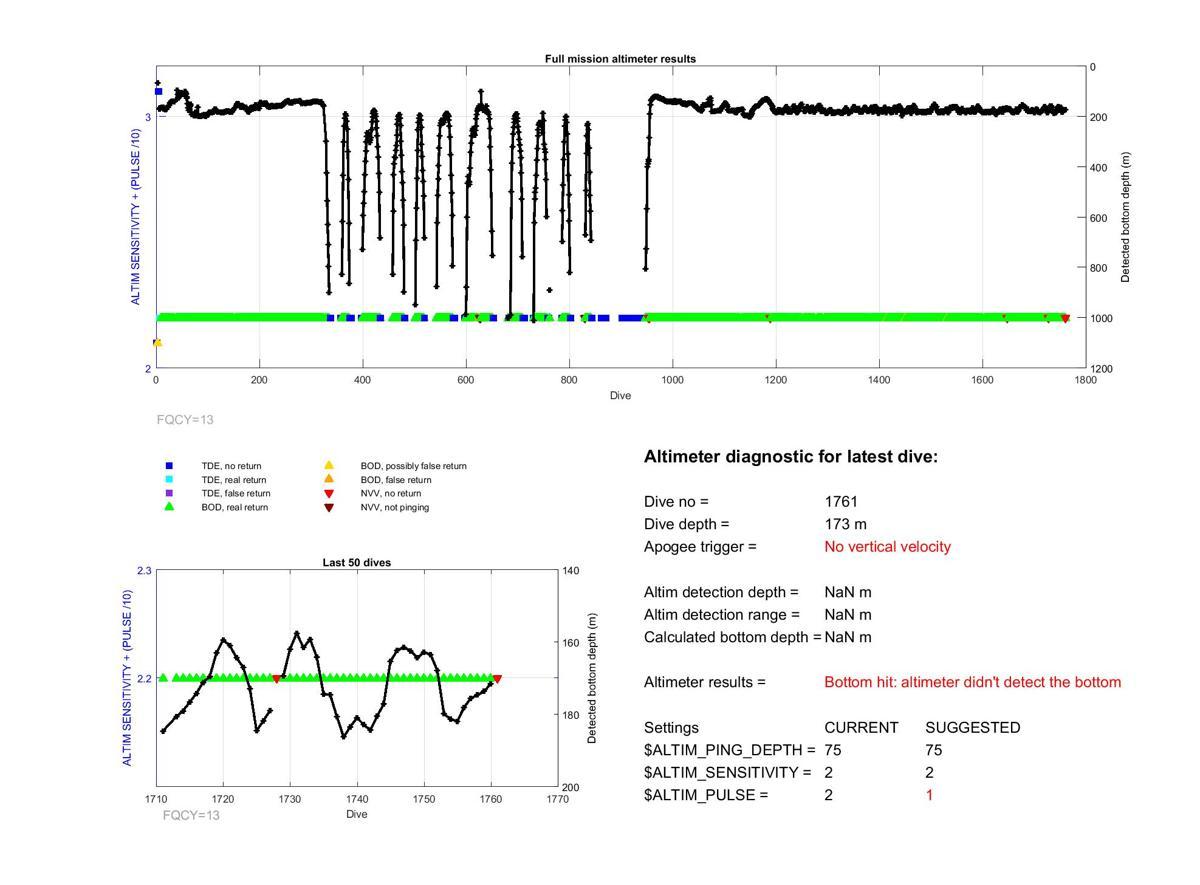The height and width of the screenshot is (885, 1200).
Task: Click the 'Calculated bottom depth =' label
Action: [x=733, y=637]
